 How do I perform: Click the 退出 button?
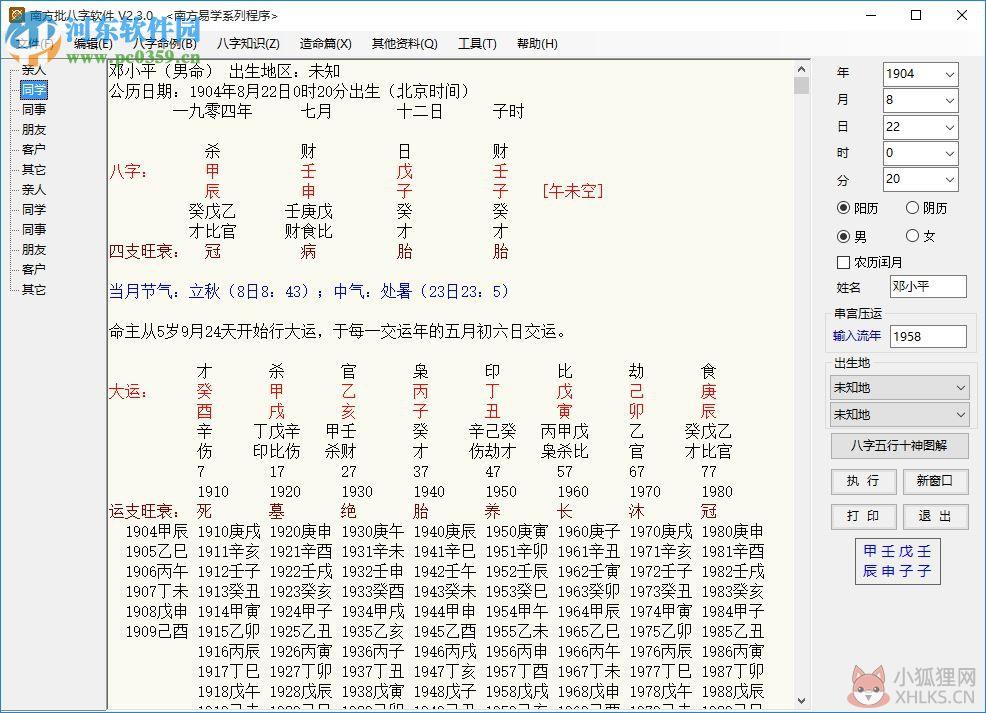[x=935, y=516]
